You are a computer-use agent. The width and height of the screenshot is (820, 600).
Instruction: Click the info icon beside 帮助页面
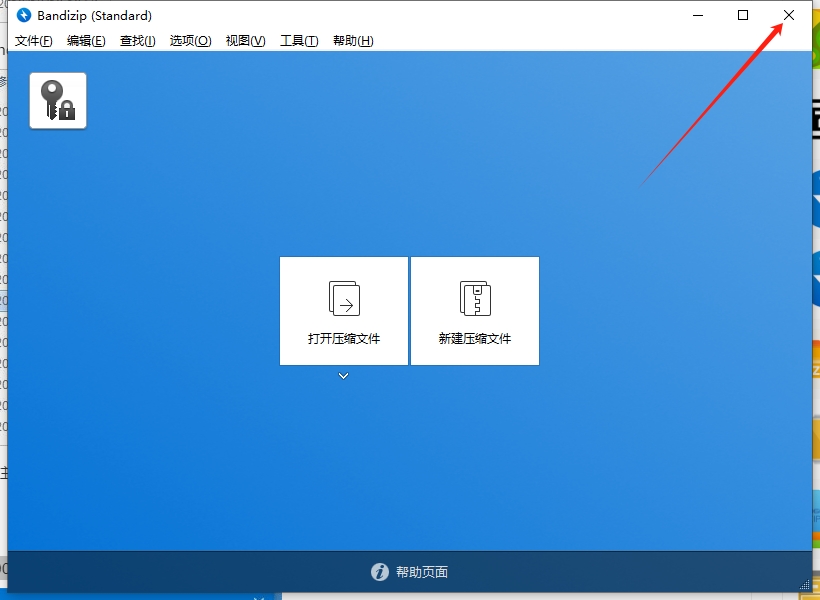[x=380, y=572]
